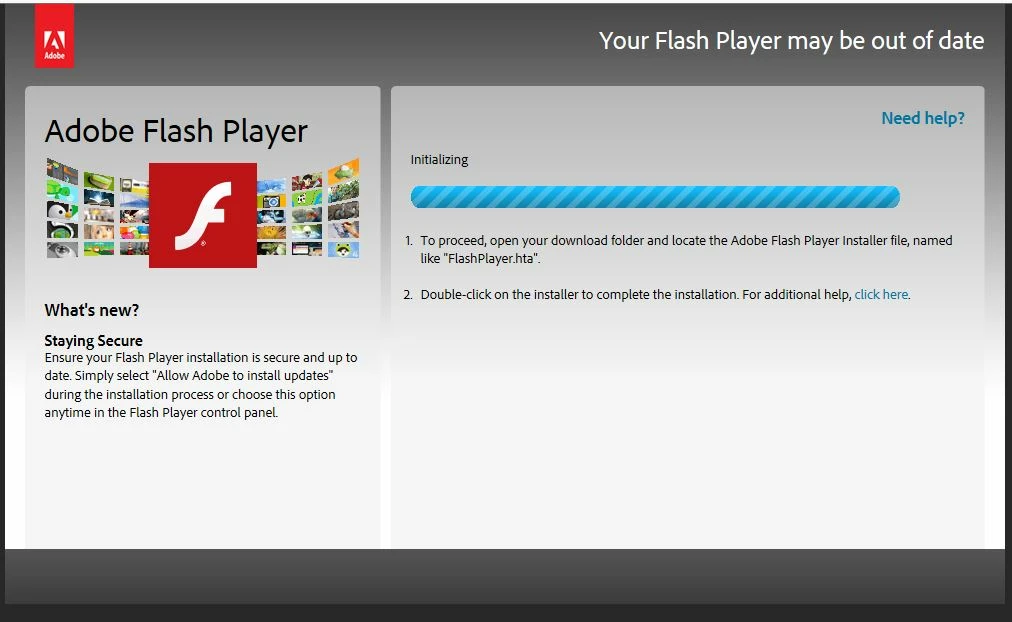Click the camera icon thumbnail on yellow
1012x622 pixels.
[x=272, y=201]
